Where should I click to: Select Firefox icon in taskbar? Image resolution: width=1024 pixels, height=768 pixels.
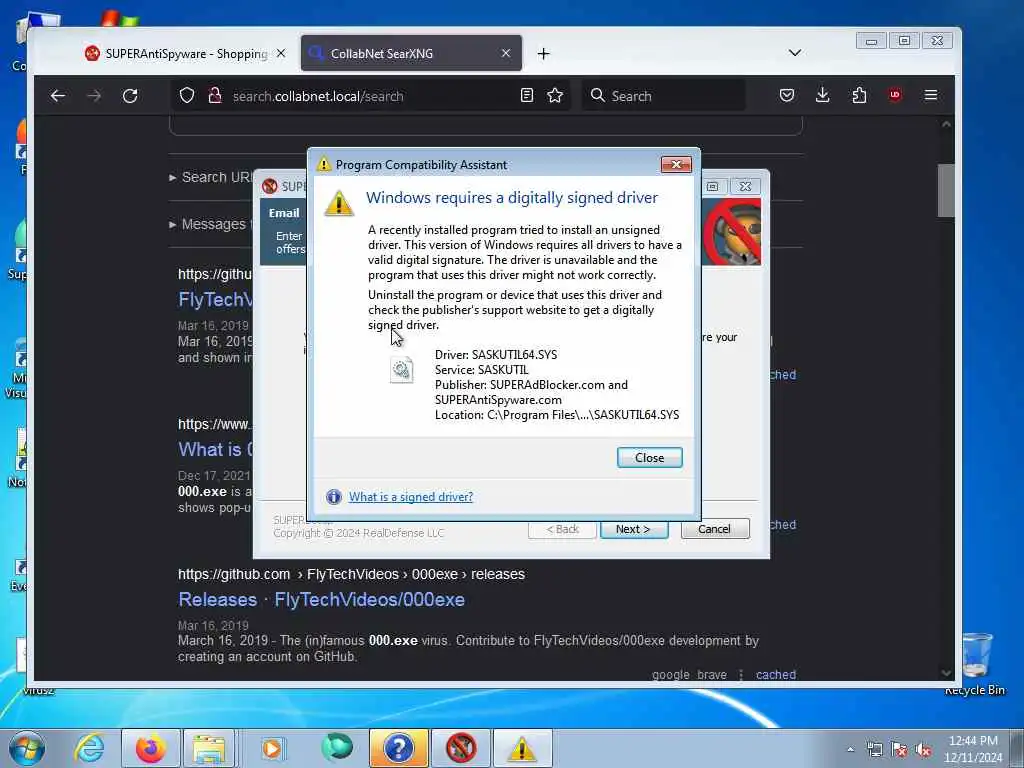click(x=150, y=748)
